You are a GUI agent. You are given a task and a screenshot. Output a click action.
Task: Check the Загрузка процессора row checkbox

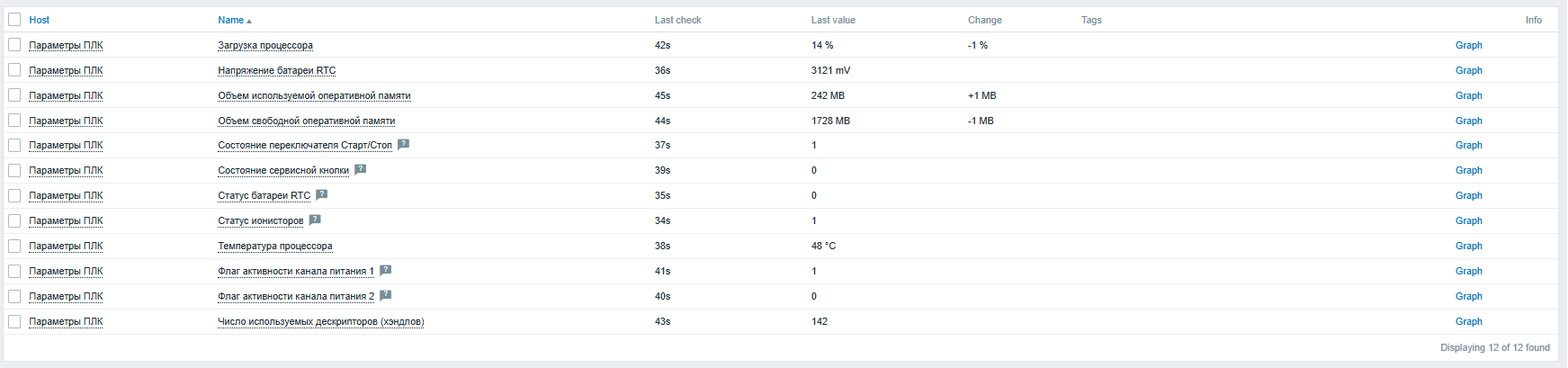(14, 45)
